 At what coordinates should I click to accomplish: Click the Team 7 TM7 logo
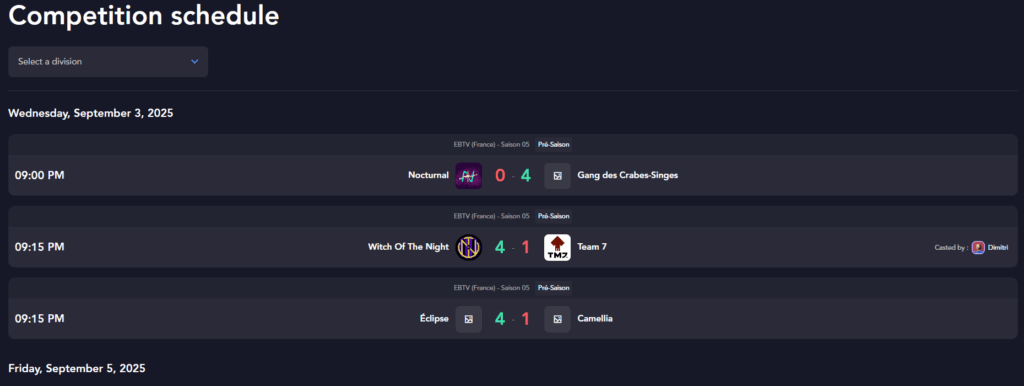pos(557,248)
